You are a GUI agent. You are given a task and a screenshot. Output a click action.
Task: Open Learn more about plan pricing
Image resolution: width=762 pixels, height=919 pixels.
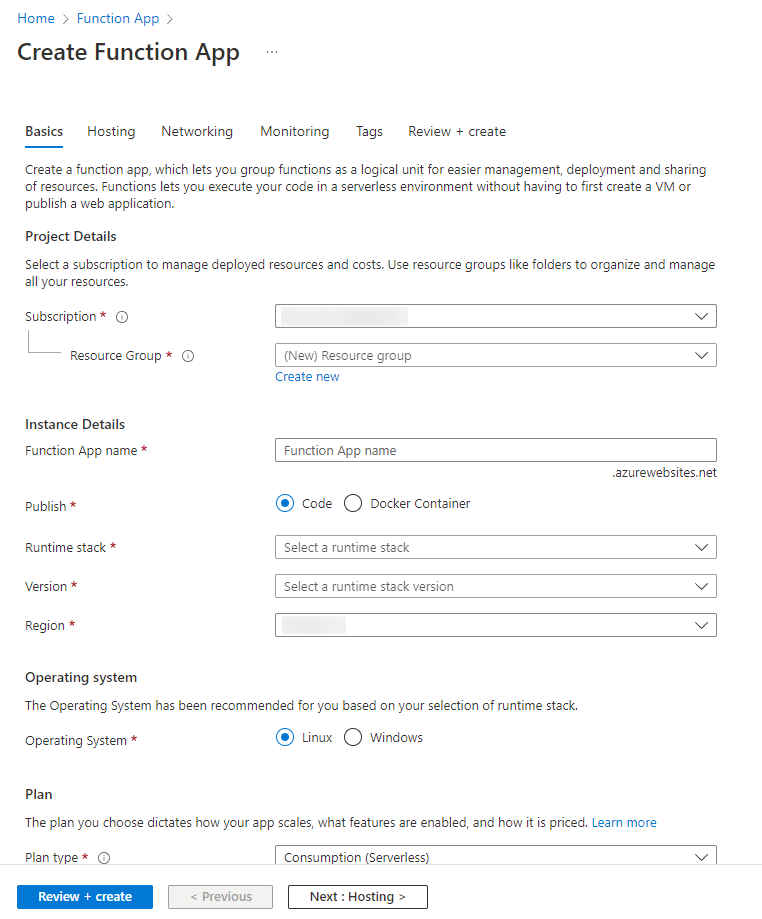(623, 822)
